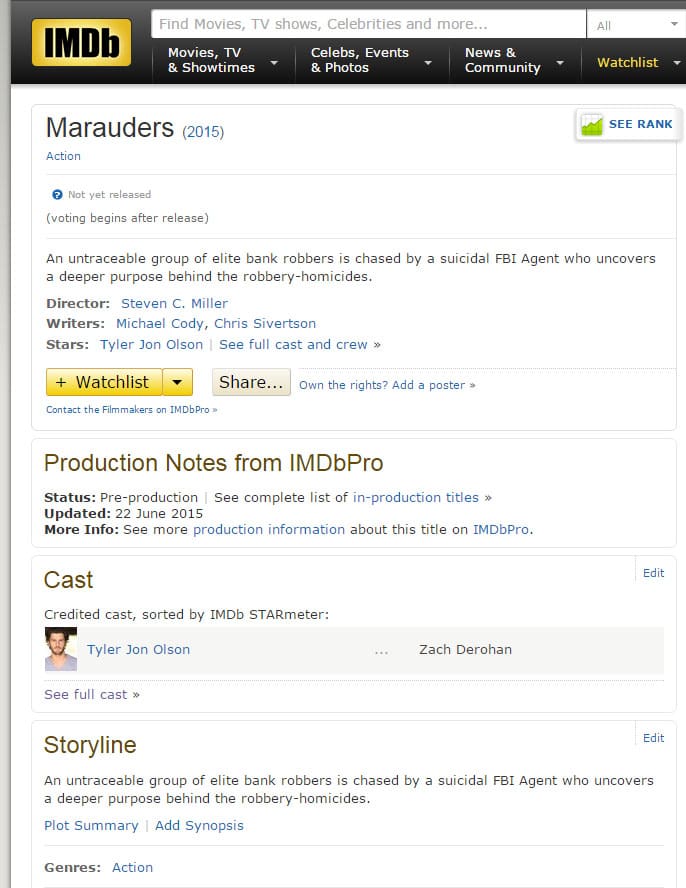Click the (2015) year beside title
The image size is (686, 888).
[203, 132]
